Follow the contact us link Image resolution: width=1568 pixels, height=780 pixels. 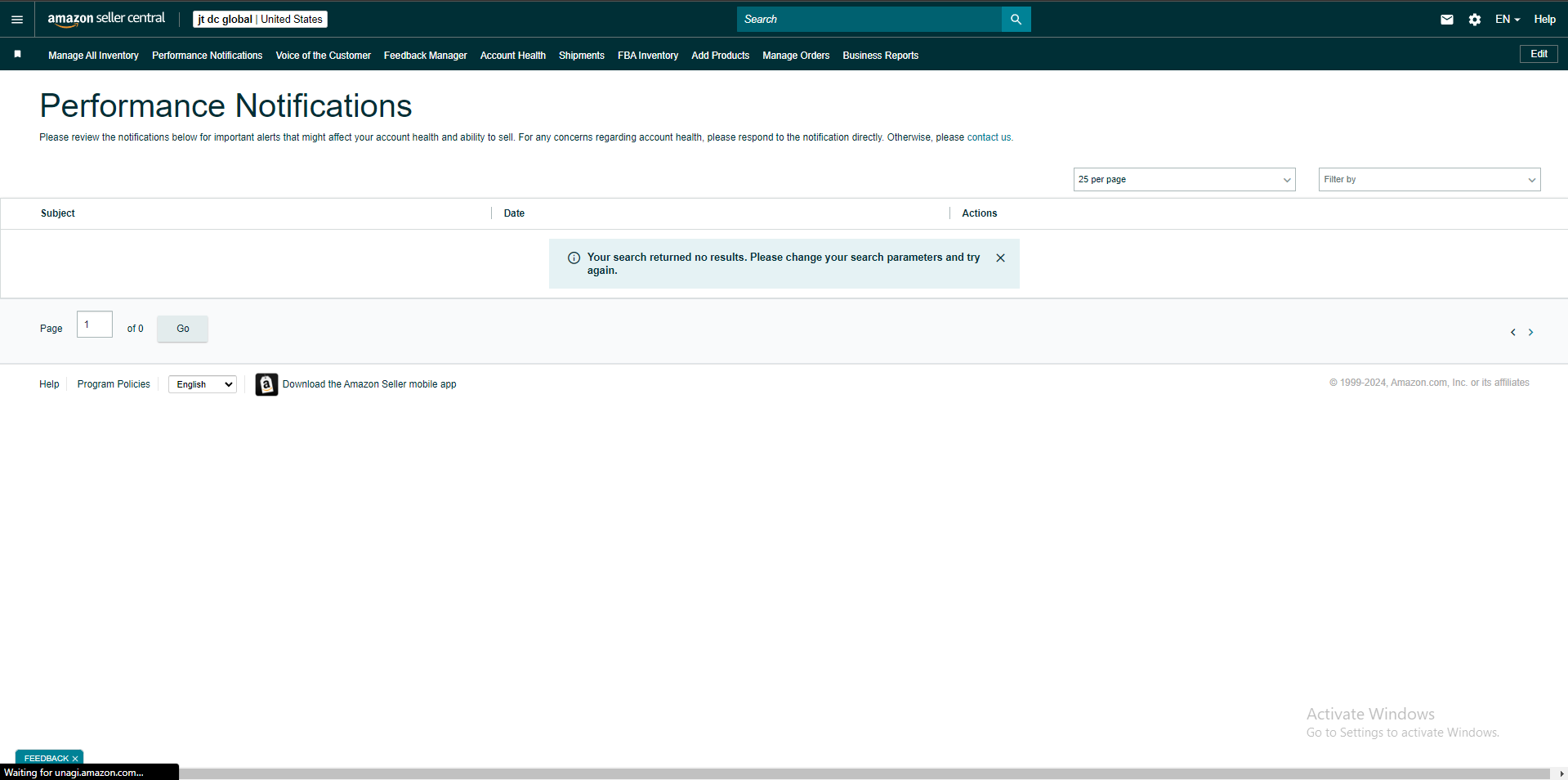[x=989, y=137]
